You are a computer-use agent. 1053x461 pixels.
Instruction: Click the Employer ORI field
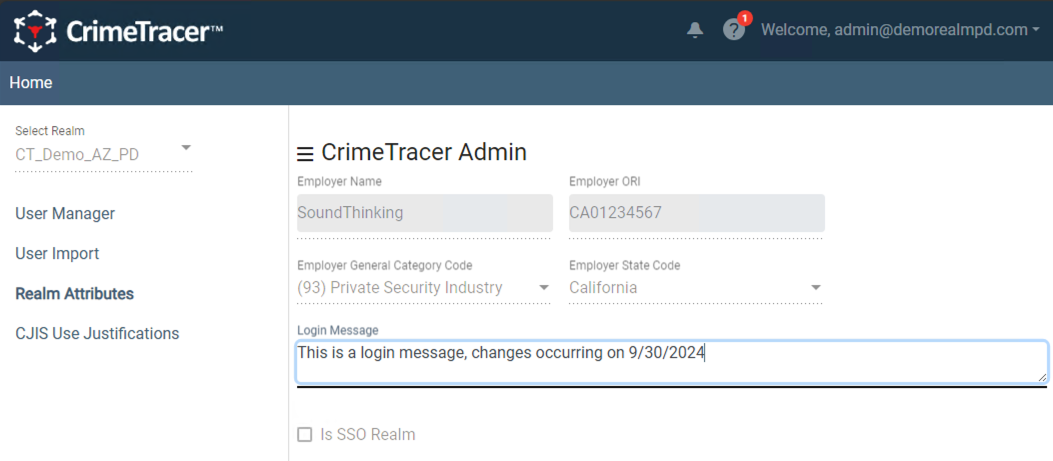pos(697,214)
